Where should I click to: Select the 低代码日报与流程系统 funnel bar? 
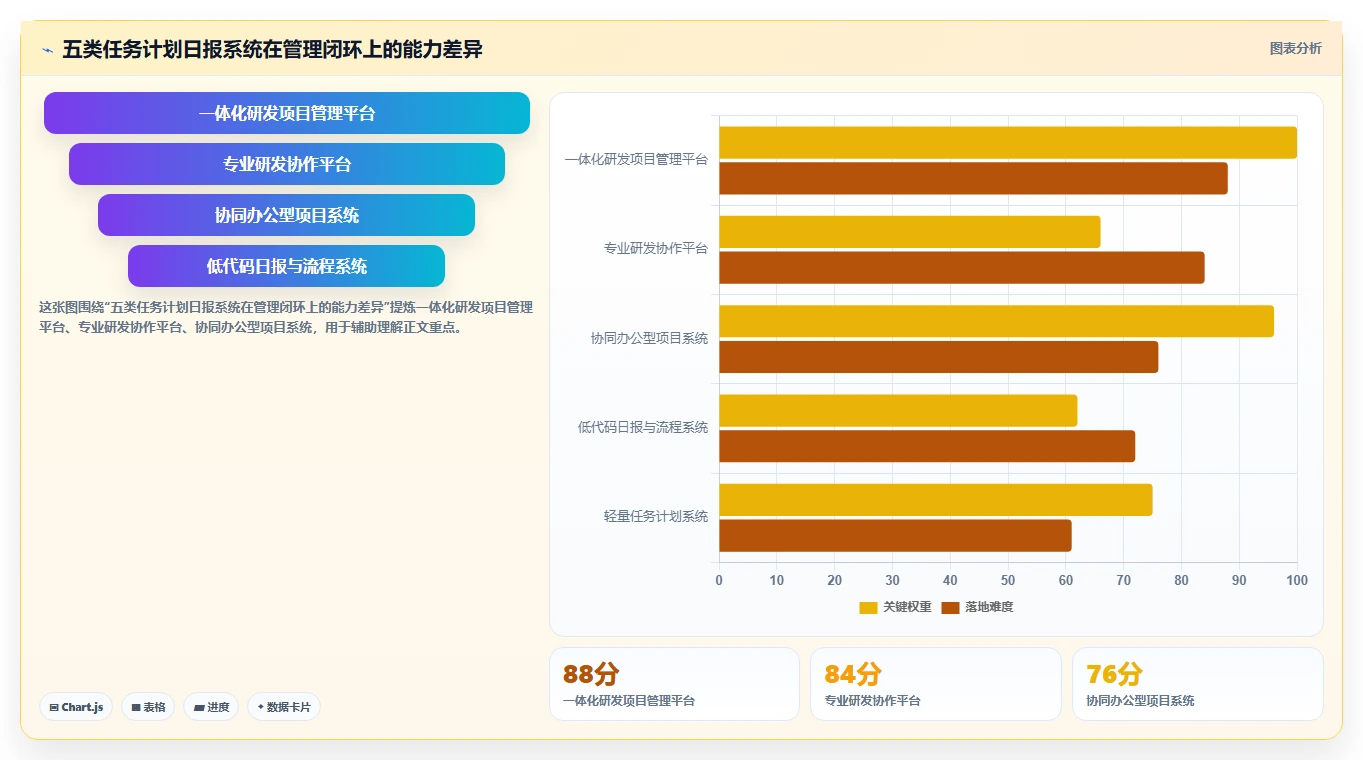click(287, 266)
